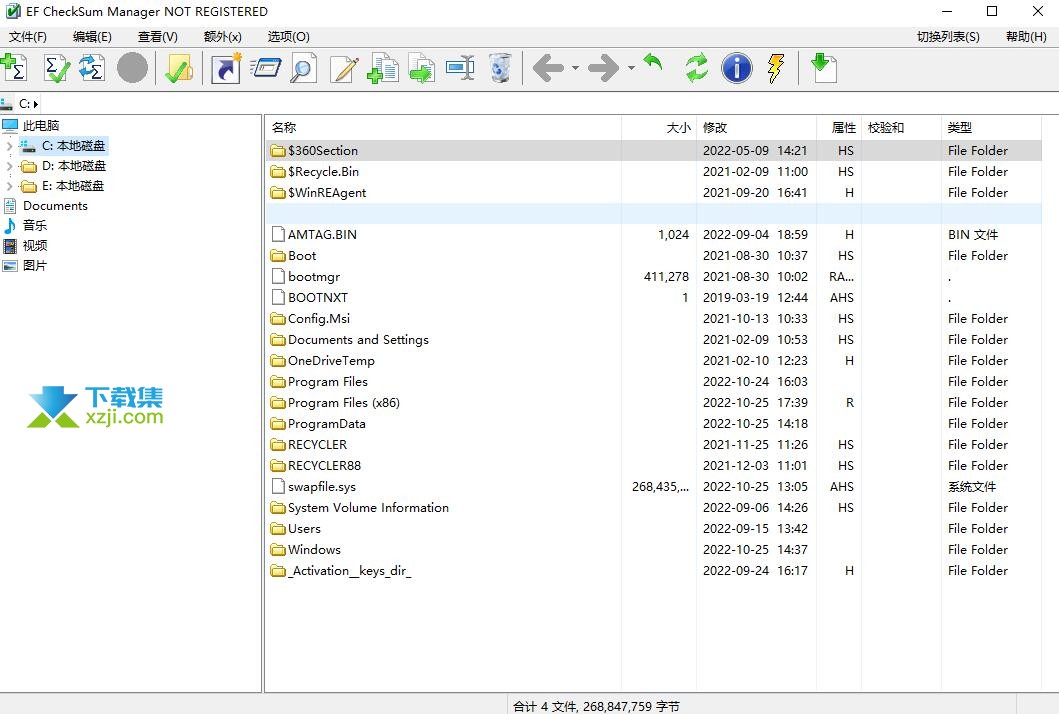This screenshot has width=1059, height=714.
Task: Select Documents in the folder tree
Action: coord(55,206)
